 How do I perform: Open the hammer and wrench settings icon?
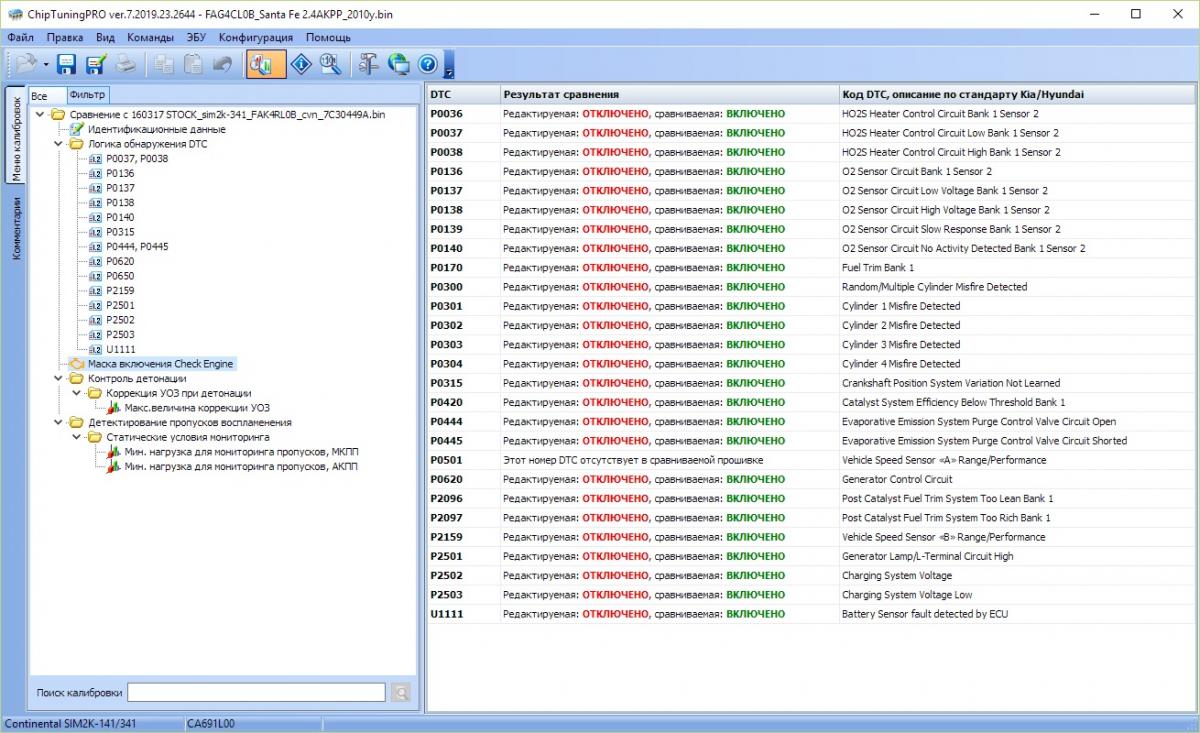[369, 64]
